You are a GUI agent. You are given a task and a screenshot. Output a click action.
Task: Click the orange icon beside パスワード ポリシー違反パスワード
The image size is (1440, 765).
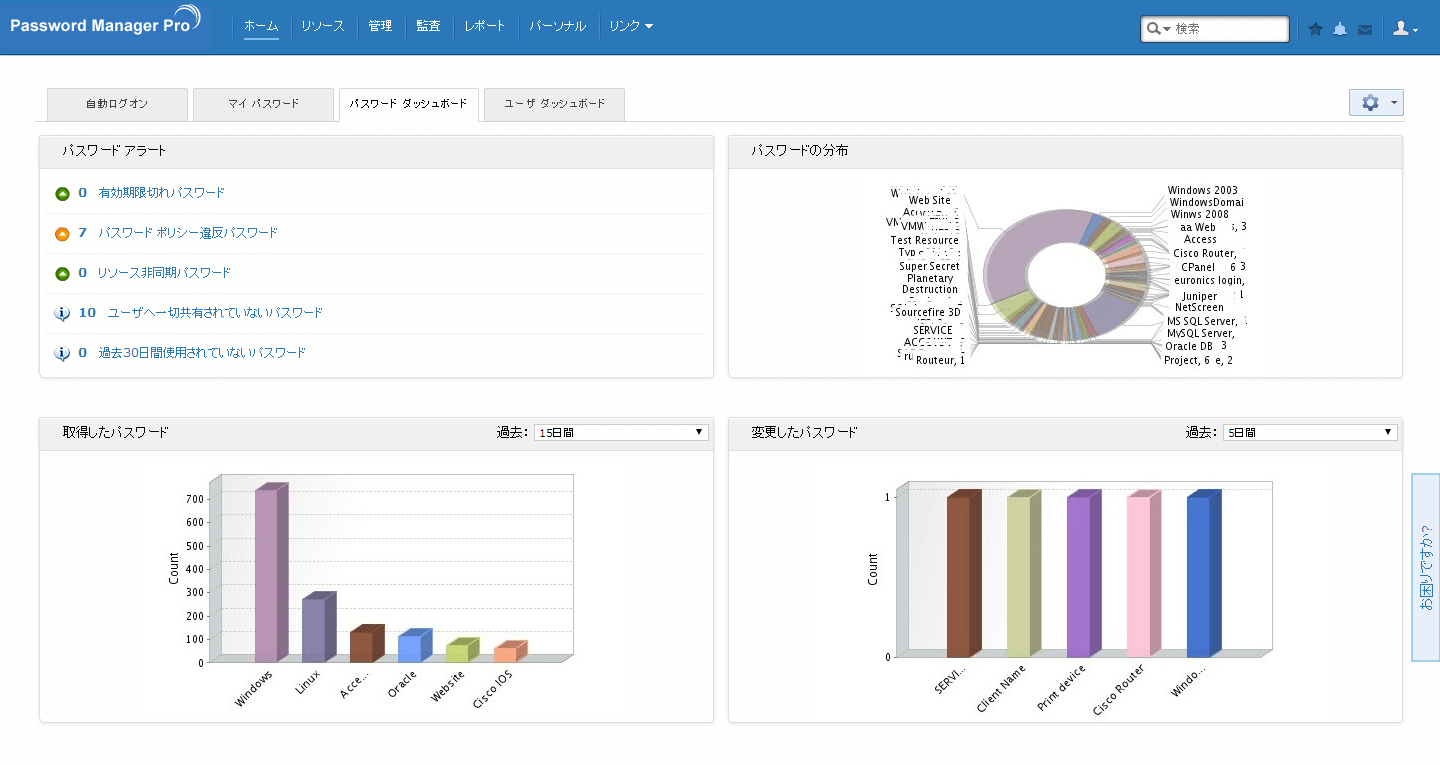pos(62,233)
